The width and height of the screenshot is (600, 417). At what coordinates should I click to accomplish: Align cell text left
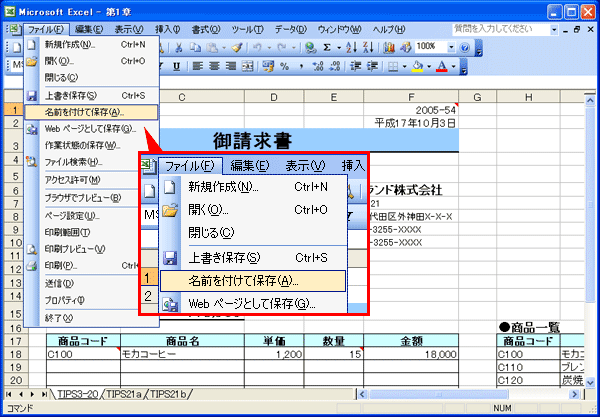click(197, 67)
